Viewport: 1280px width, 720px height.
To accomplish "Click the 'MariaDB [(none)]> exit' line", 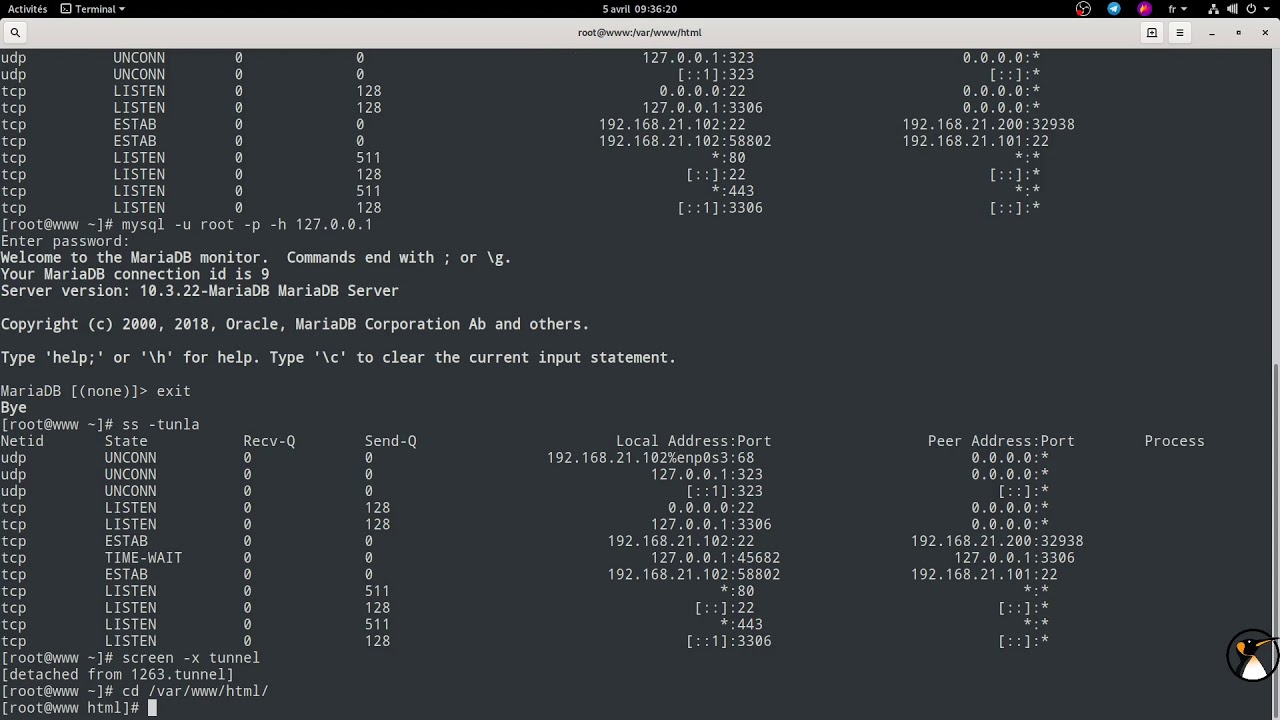I will pos(95,391).
